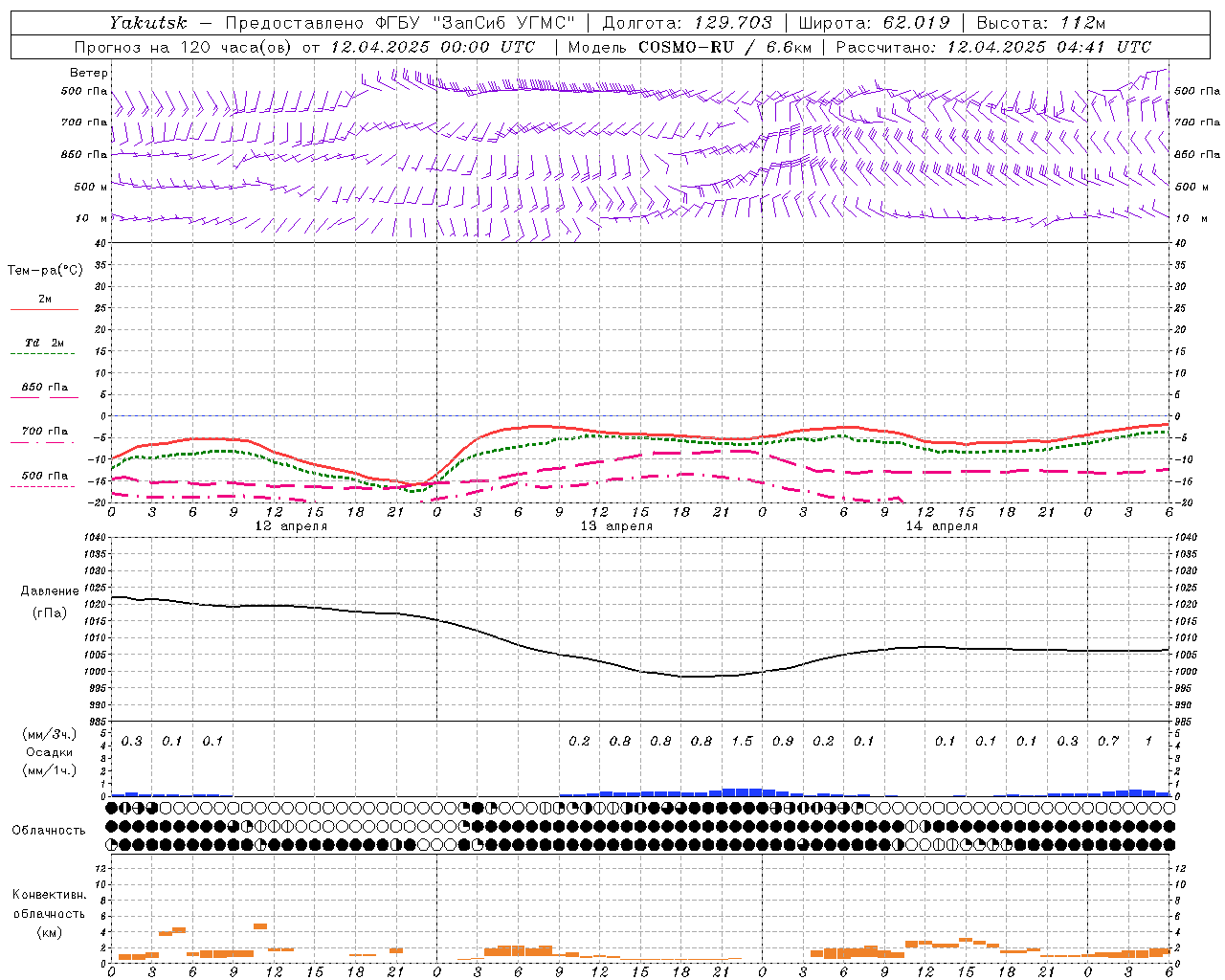The height and width of the screenshot is (980, 1225).
Task: Click the left 10 м wind level label
Action: coord(92,218)
